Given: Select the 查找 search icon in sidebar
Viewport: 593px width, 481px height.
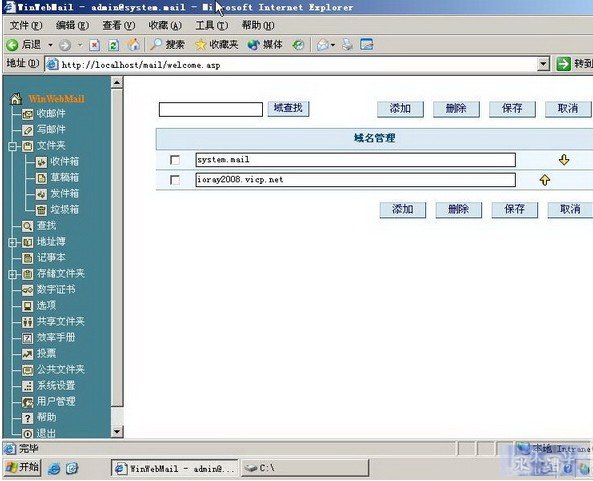Looking at the screenshot, I should [28, 226].
